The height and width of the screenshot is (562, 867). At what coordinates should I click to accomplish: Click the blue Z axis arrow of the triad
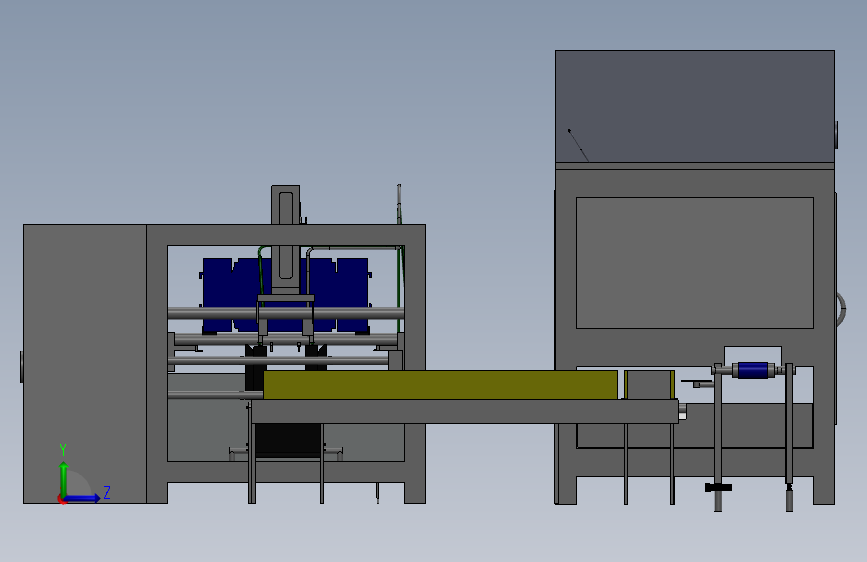click(x=82, y=498)
